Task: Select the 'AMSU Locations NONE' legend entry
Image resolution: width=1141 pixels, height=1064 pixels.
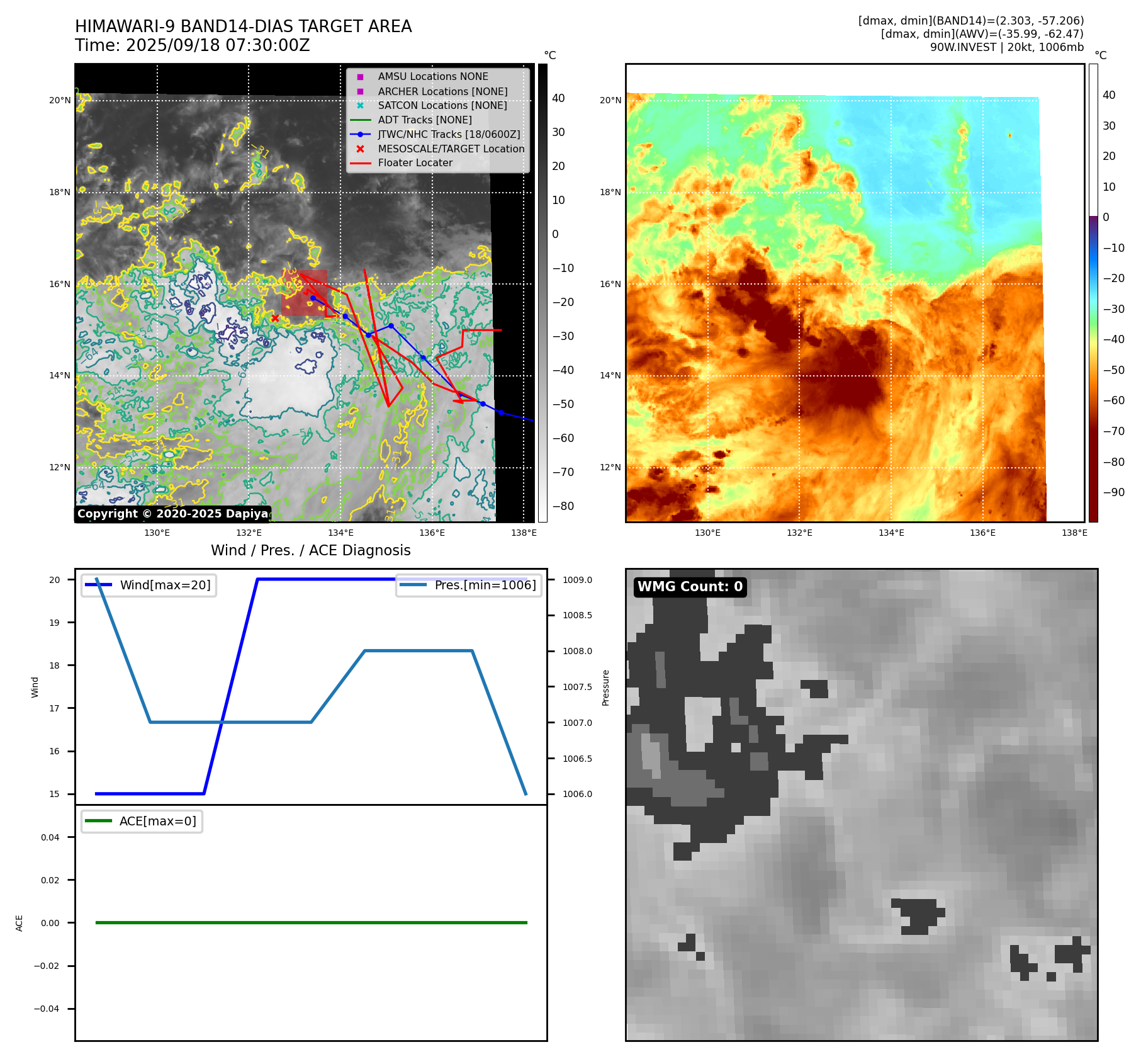Action: [x=433, y=77]
